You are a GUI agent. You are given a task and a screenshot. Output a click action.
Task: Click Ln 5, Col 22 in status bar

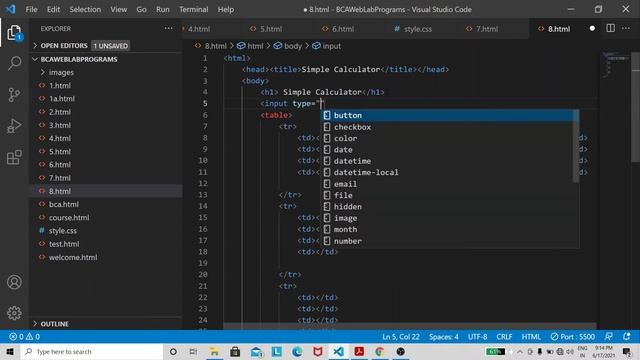[401, 337]
